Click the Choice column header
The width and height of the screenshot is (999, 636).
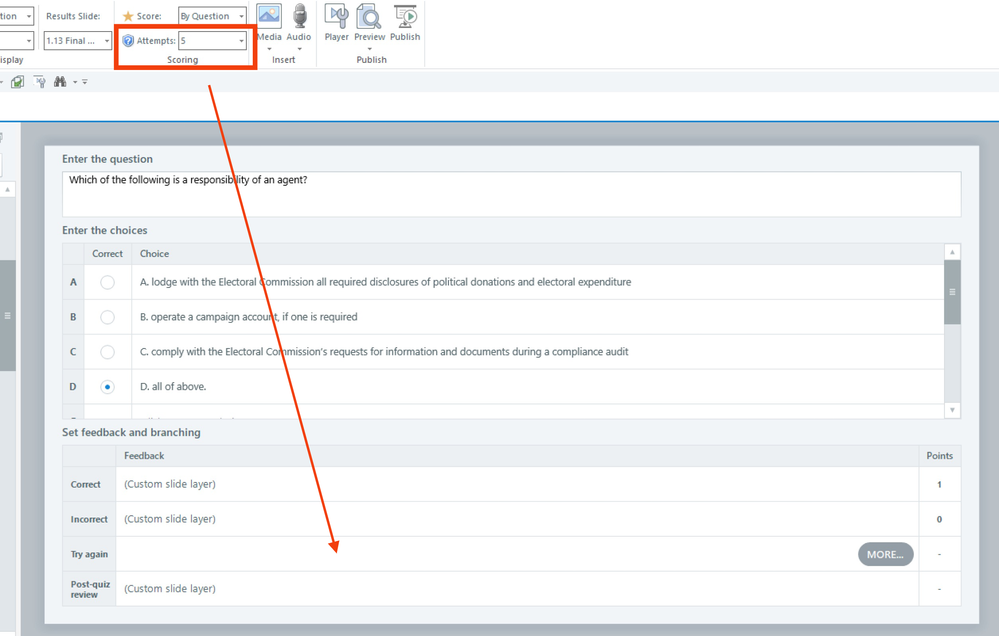(x=154, y=254)
